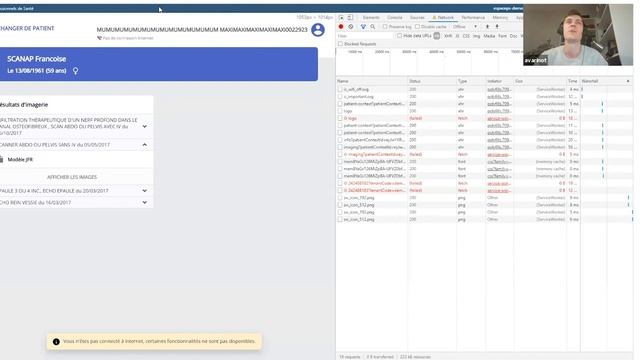Filter requests by Doc type

(513, 36)
